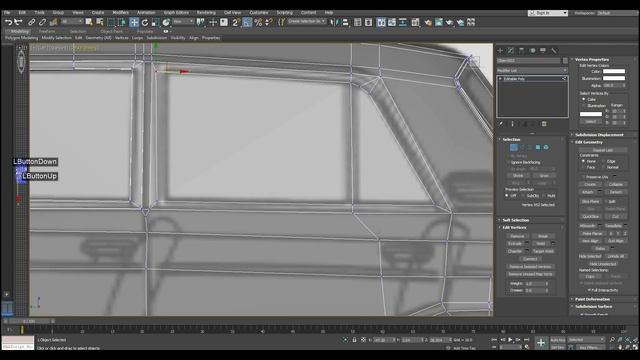The height and width of the screenshot is (360, 640).
Task: Select the Vertex sub-object level icon
Action: click(x=513, y=147)
